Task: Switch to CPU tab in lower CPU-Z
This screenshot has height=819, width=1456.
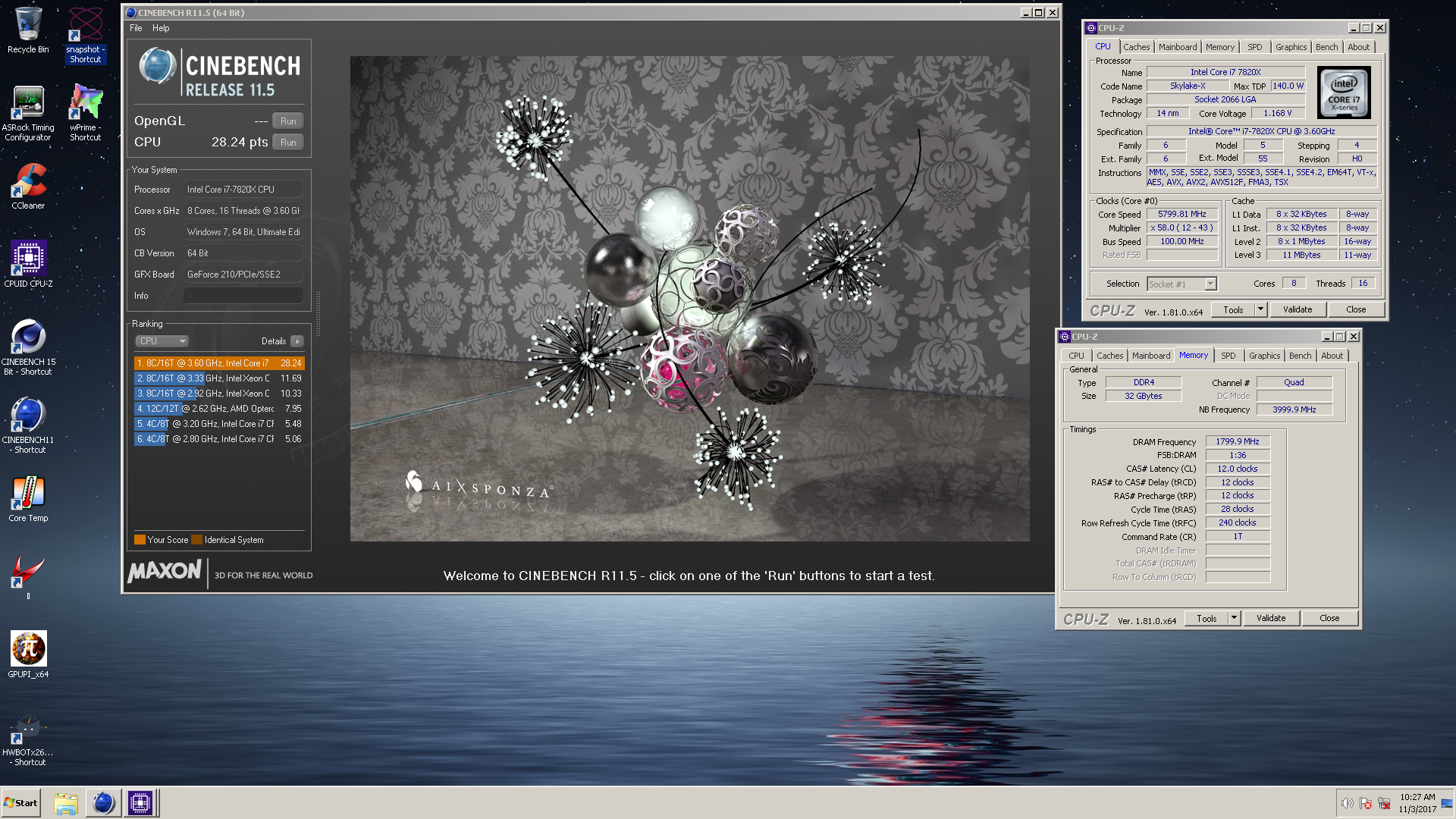Action: pos(1076,356)
